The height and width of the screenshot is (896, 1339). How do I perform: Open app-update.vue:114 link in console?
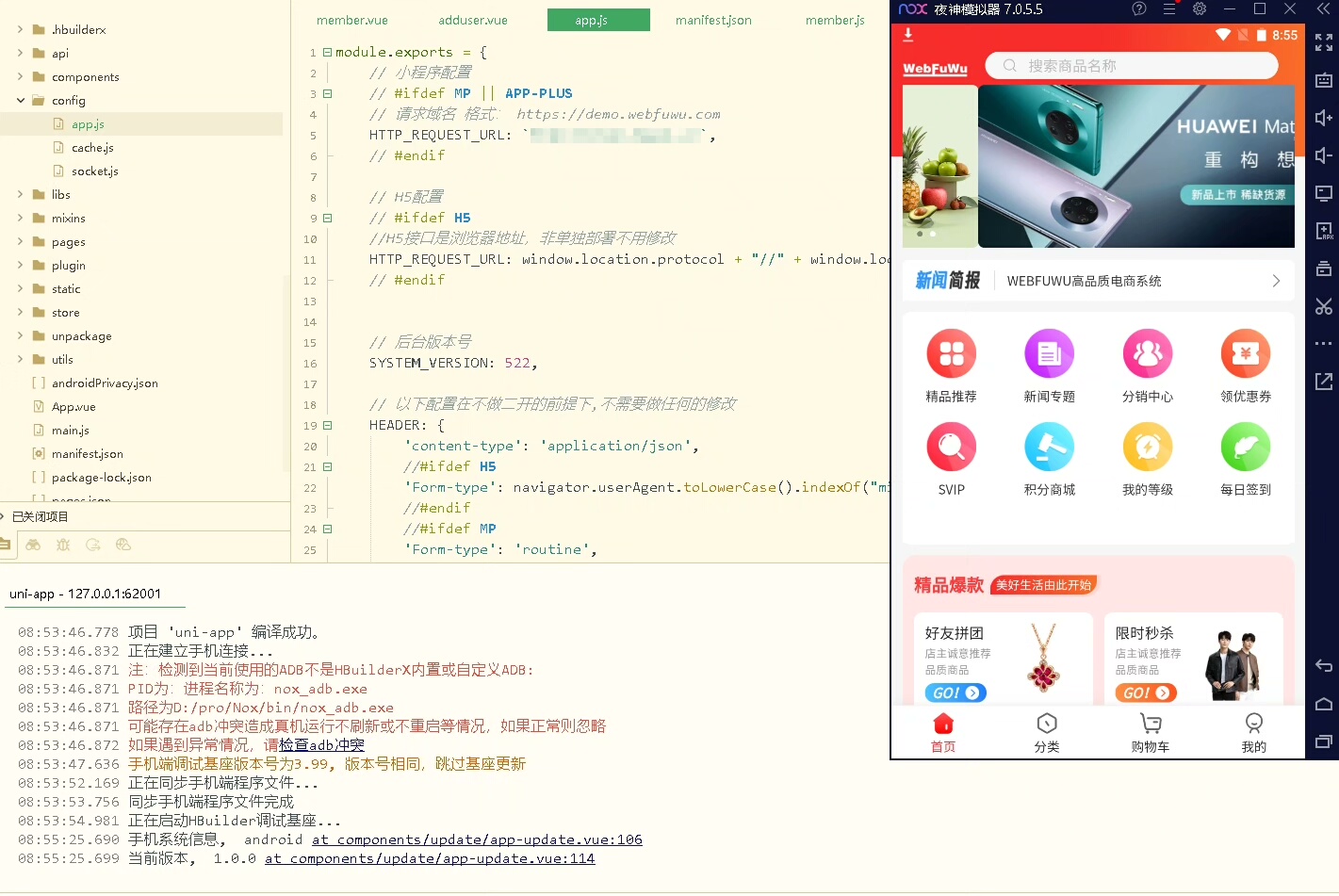[x=430, y=858]
